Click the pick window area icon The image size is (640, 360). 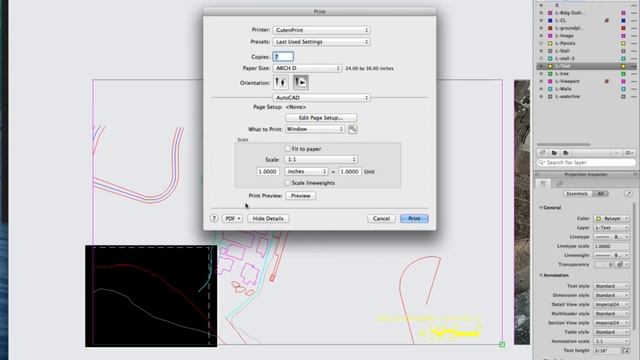(353, 129)
